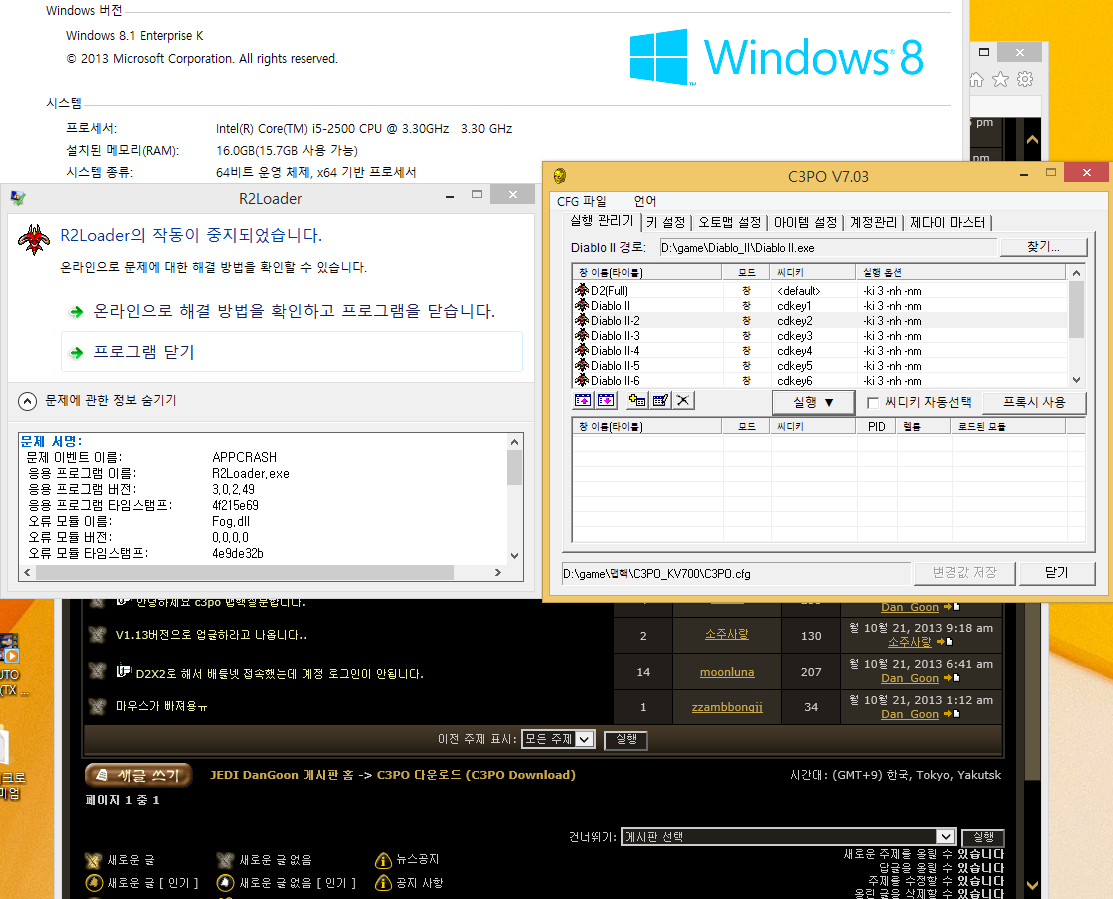This screenshot has width=1113, height=899.
Task: Click the 뉴스공지 legend icon
Action: (x=383, y=860)
